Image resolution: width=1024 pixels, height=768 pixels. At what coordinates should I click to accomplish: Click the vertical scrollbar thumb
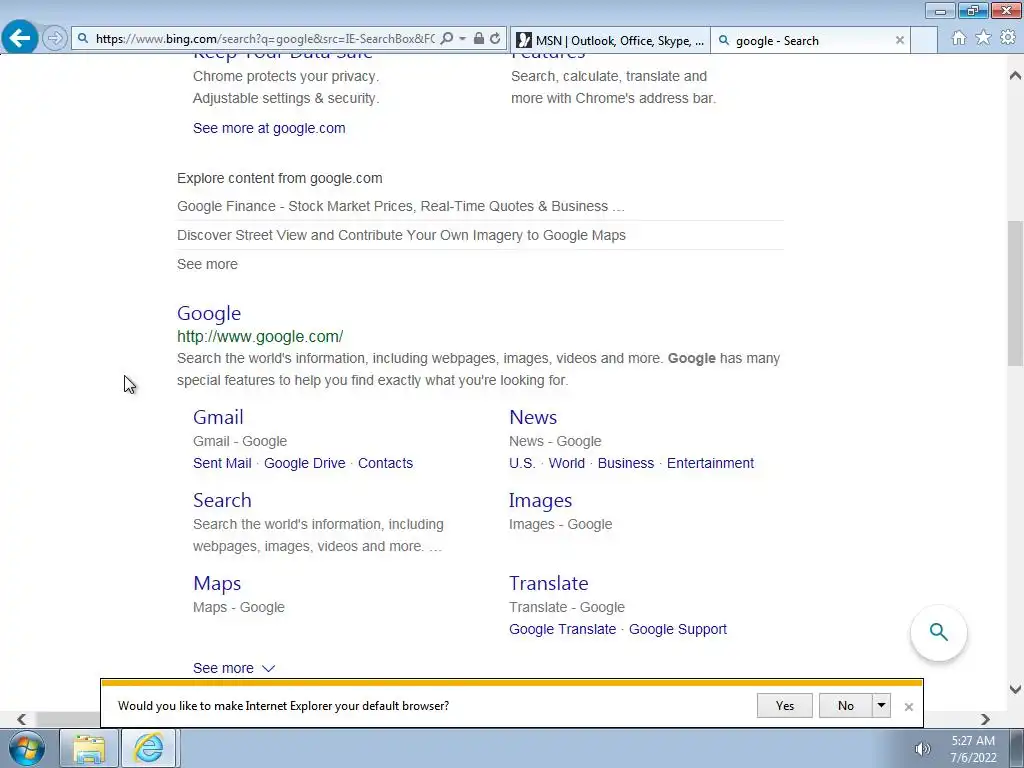[x=1015, y=293]
